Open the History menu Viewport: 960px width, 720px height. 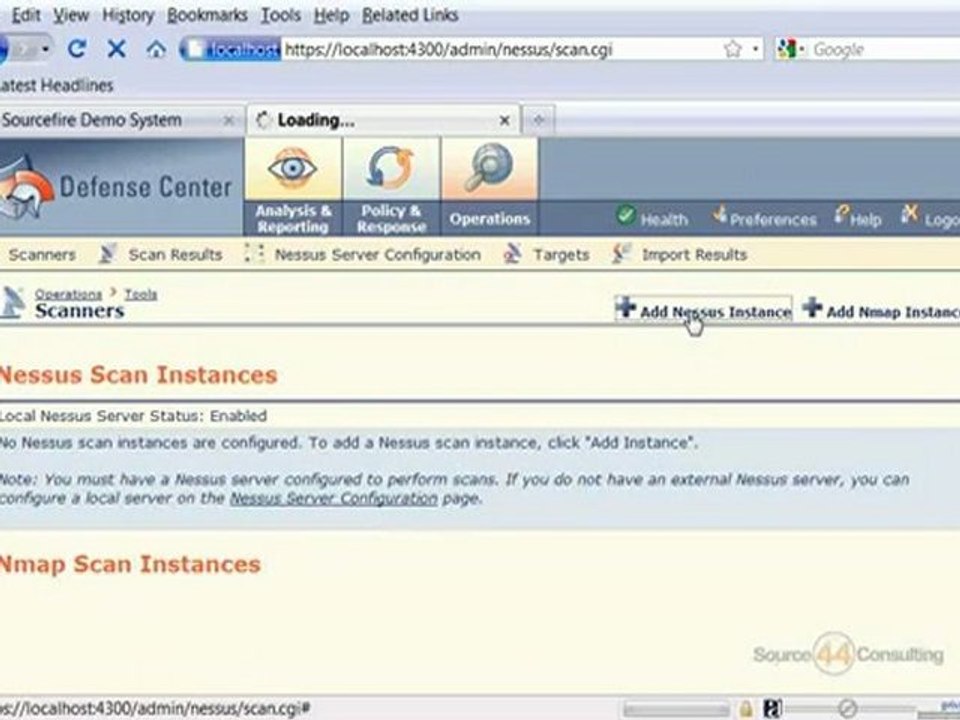[128, 15]
